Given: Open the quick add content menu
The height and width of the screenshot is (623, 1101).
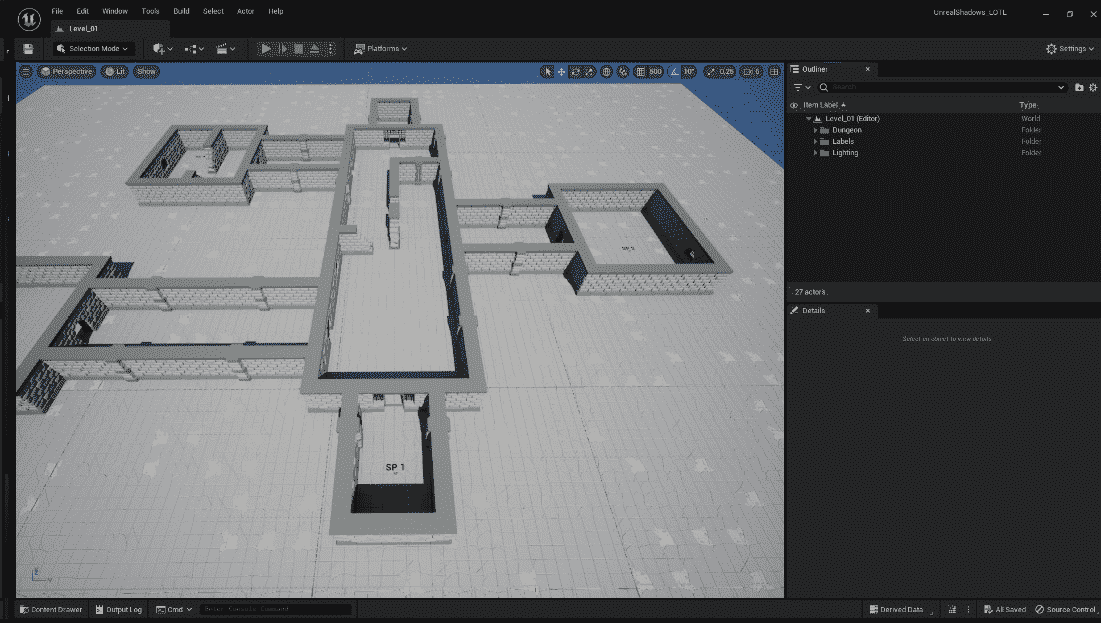Looking at the screenshot, I should tap(162, 48).
